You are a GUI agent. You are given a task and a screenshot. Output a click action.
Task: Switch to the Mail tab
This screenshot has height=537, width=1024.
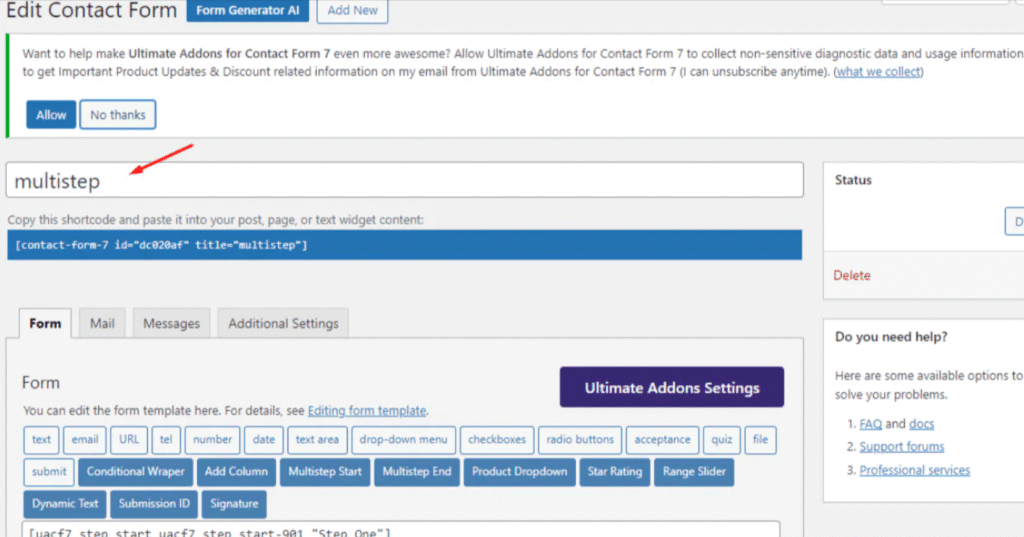102,323
